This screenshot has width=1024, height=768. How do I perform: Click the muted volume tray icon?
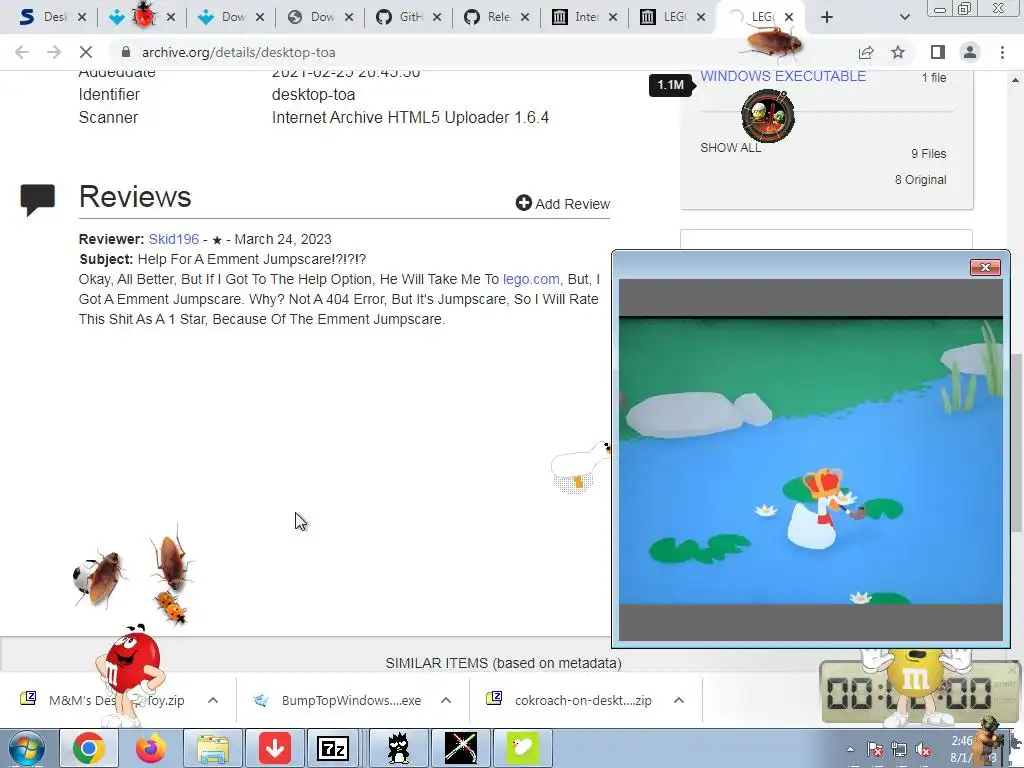click(923, 749)
